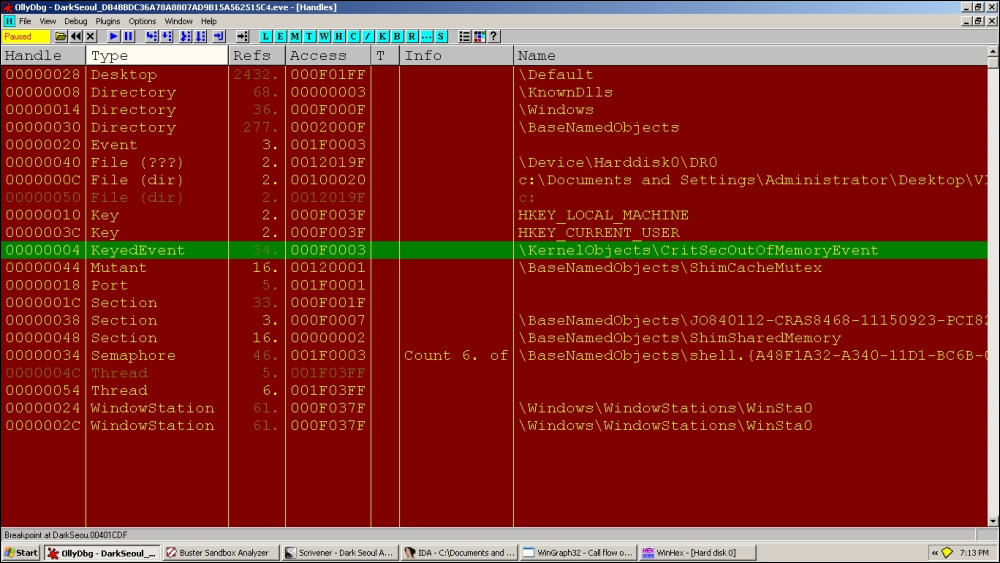Sort by Access column header
Viewport: 1000px width, 563px height.
(328, 55)
